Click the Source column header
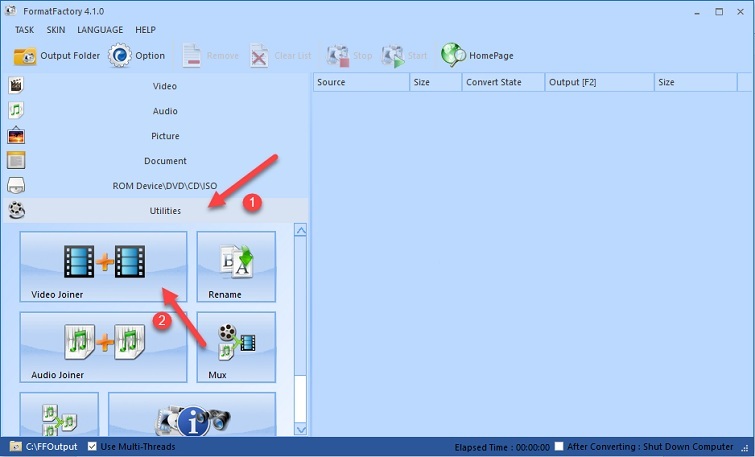This screenshot has height=457, width=755. pos(360,82)
